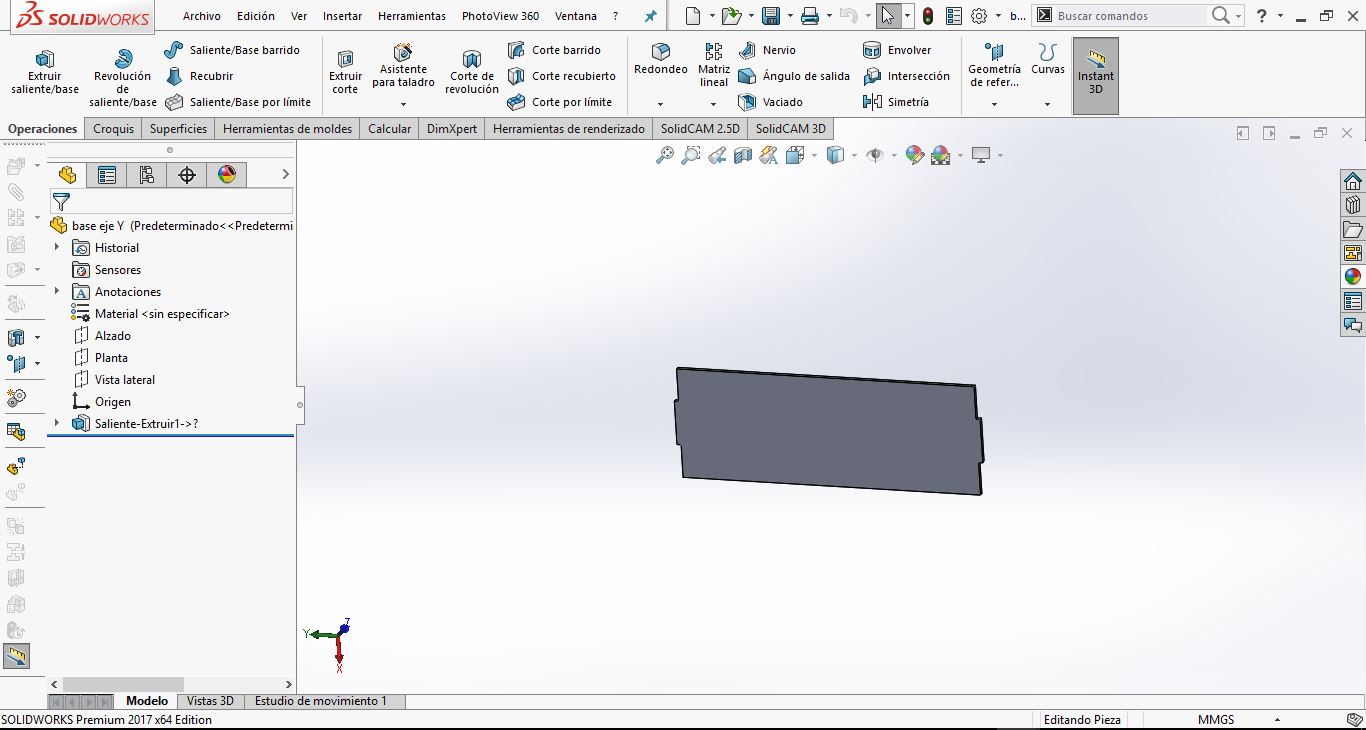Expand the Anotaciones tree node

[57, 292]
